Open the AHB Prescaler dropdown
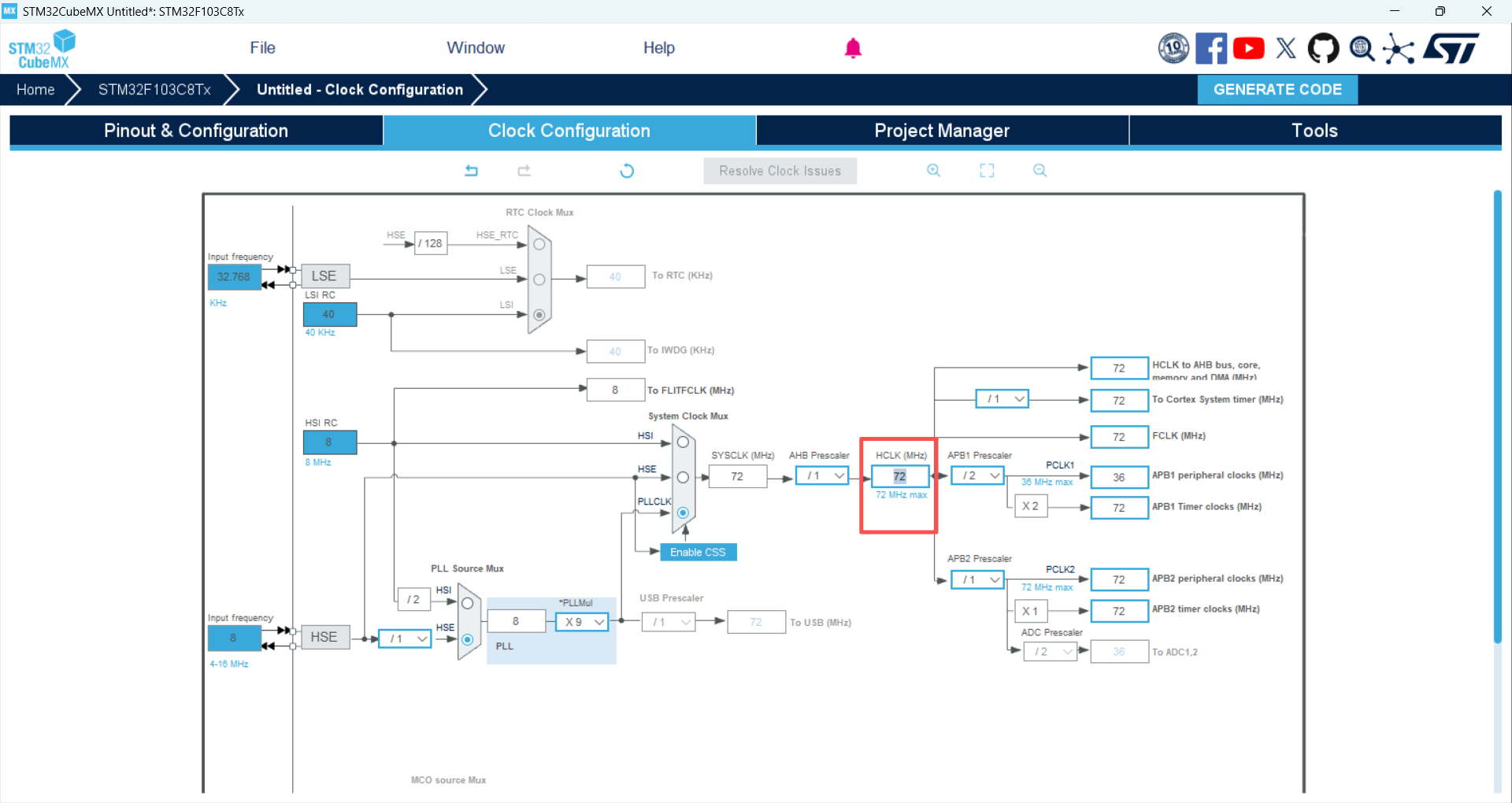 (x=822, y=476)
